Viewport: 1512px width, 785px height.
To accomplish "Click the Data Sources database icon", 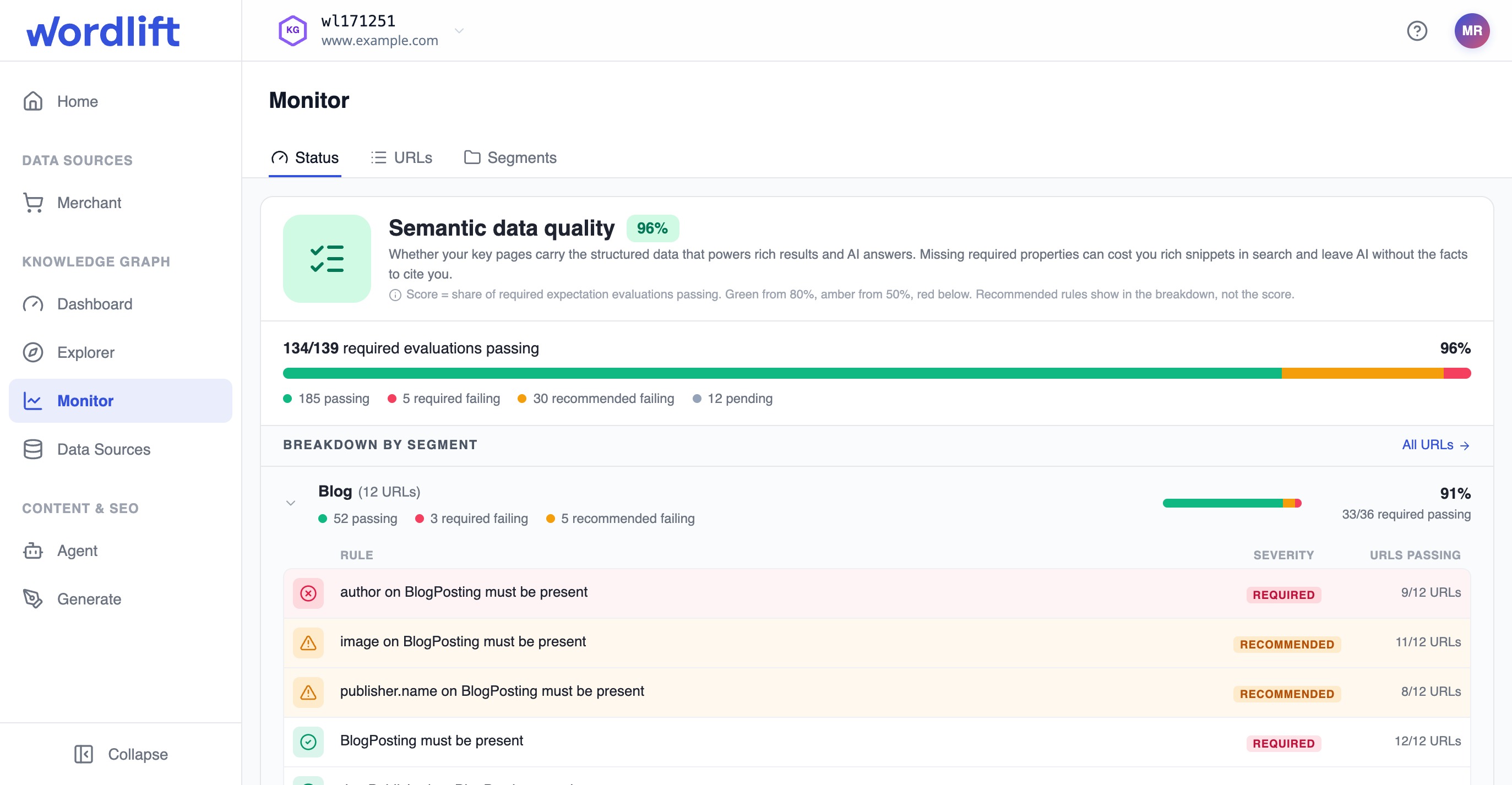I will tap(33, 449).
